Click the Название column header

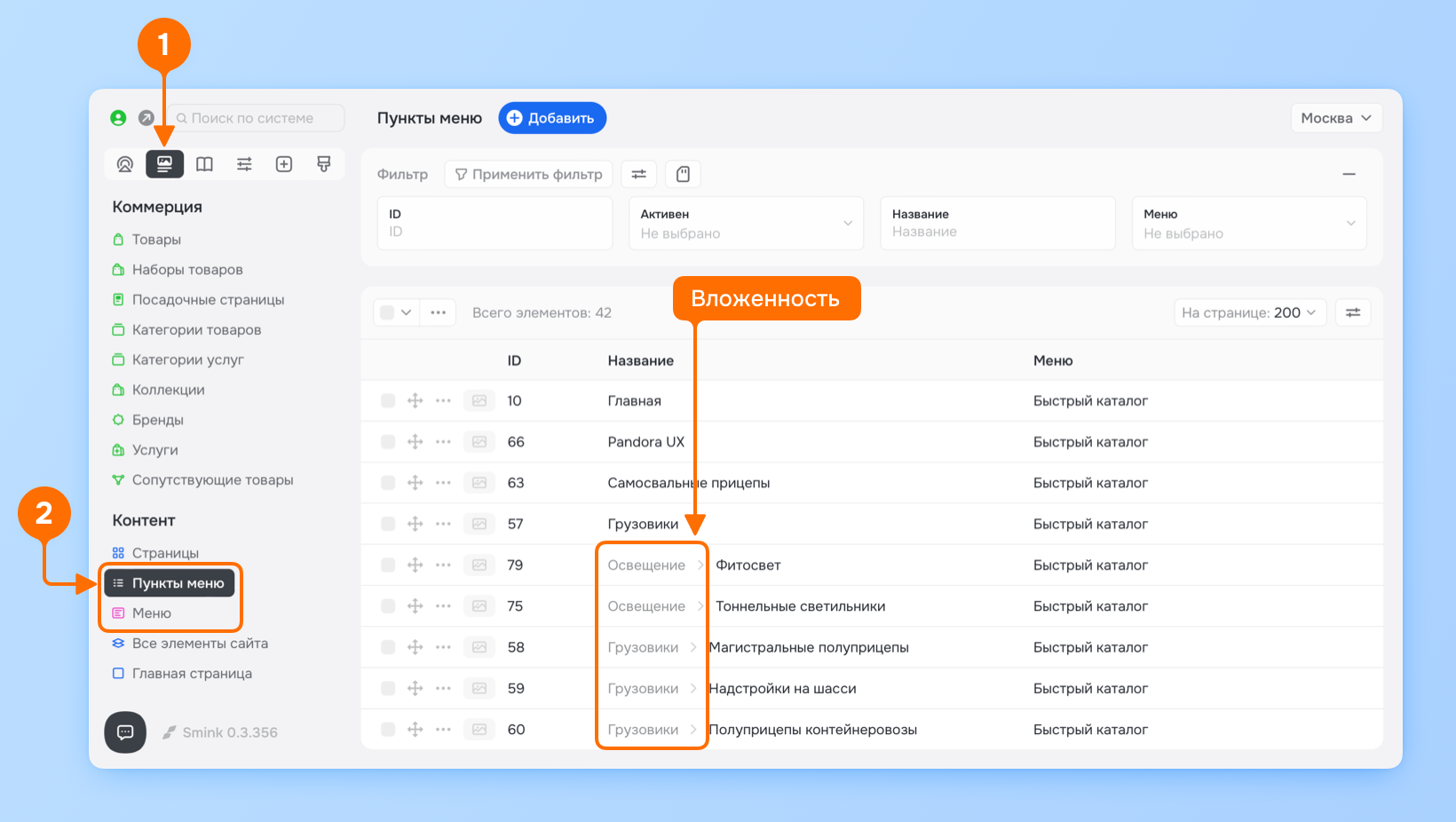click(x=641, y=360)
